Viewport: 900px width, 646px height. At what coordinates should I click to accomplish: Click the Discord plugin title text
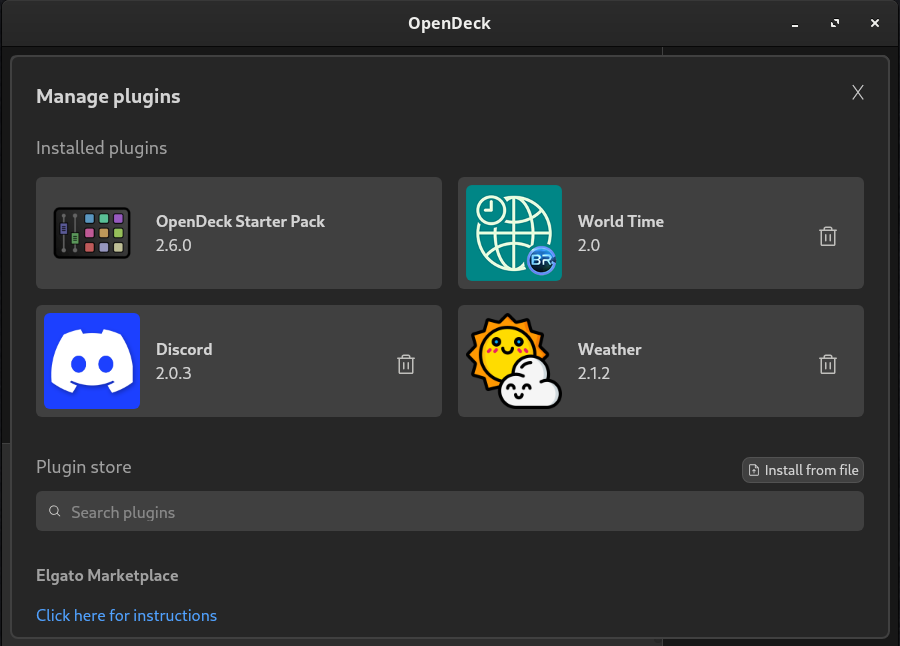click(184, 349)
